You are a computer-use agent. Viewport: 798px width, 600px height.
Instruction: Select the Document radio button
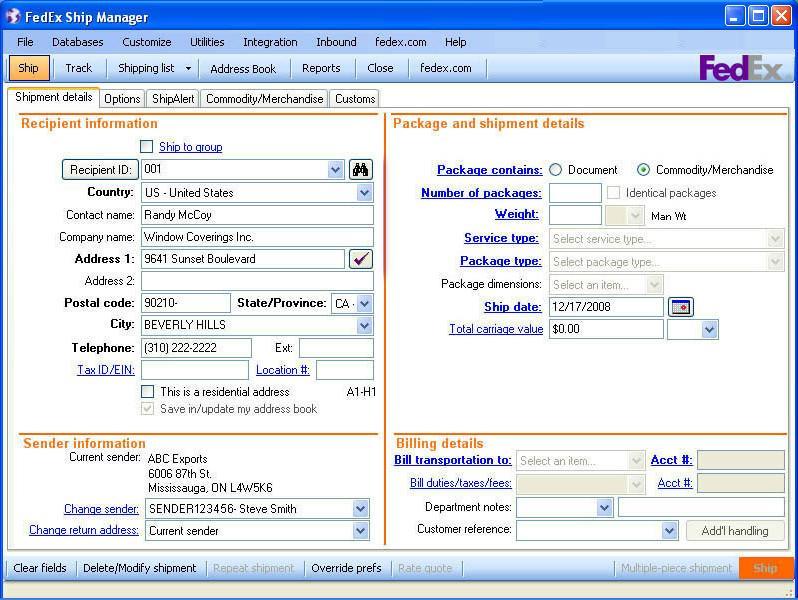(556, 170)
